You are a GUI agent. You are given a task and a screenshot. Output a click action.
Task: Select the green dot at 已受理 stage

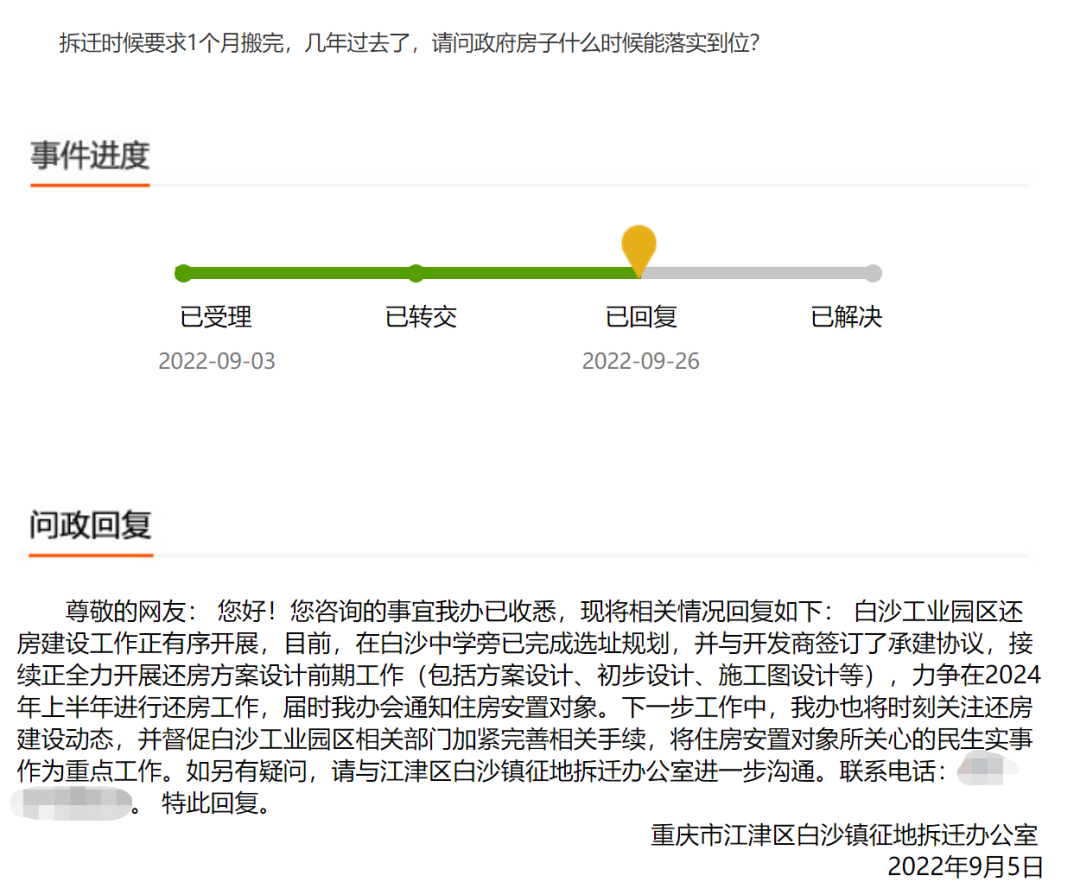pyautogui.click(x=183, y=272)
